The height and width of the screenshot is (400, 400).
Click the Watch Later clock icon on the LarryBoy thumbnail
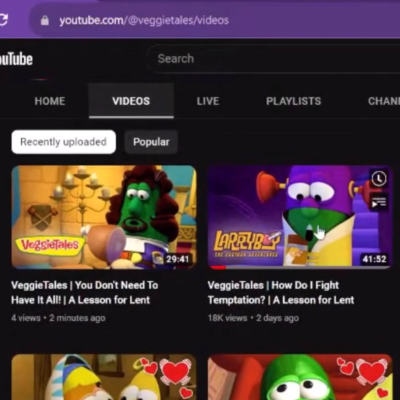pyautogui.click(x=379, y=179)
